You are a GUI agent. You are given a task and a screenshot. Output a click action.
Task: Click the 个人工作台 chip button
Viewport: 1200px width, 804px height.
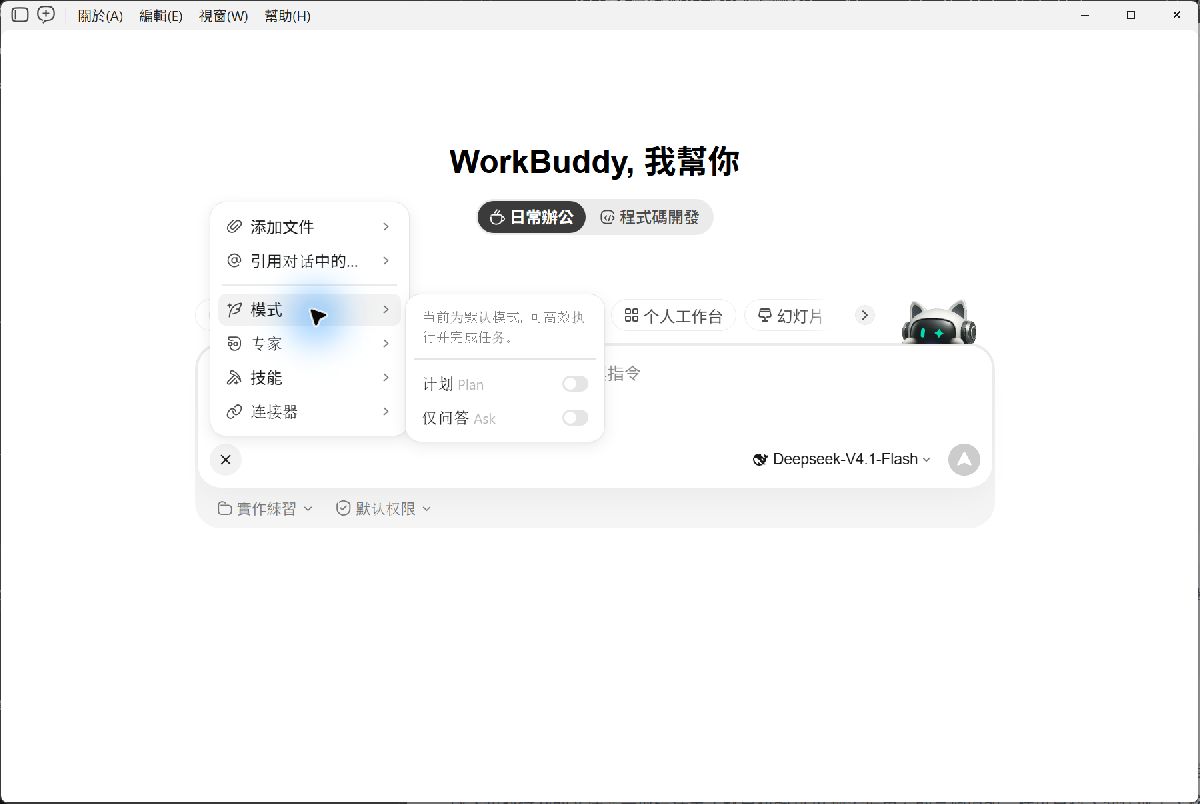pos(673,316)
